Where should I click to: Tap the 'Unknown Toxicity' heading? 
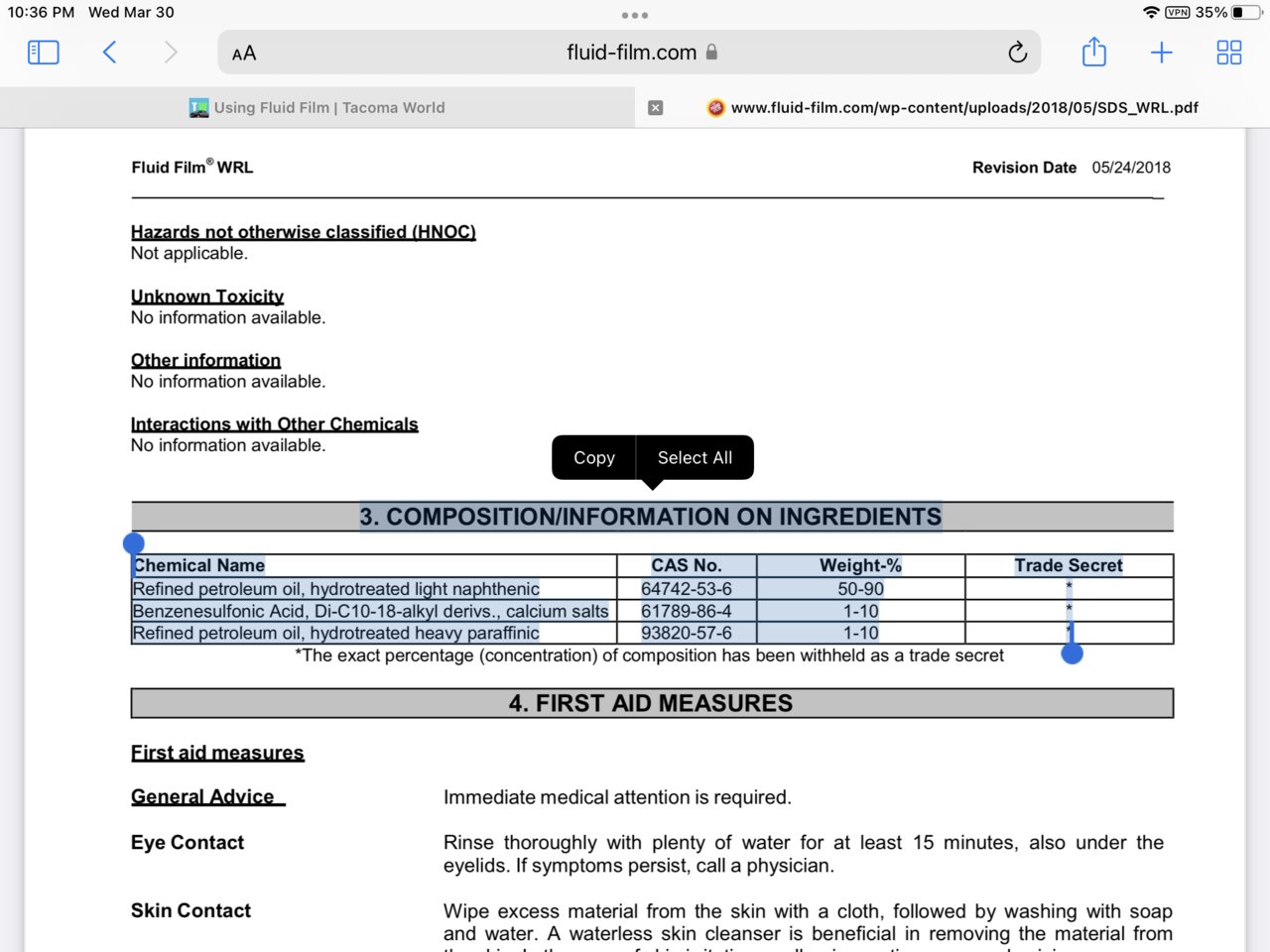(x=207, y=297)
